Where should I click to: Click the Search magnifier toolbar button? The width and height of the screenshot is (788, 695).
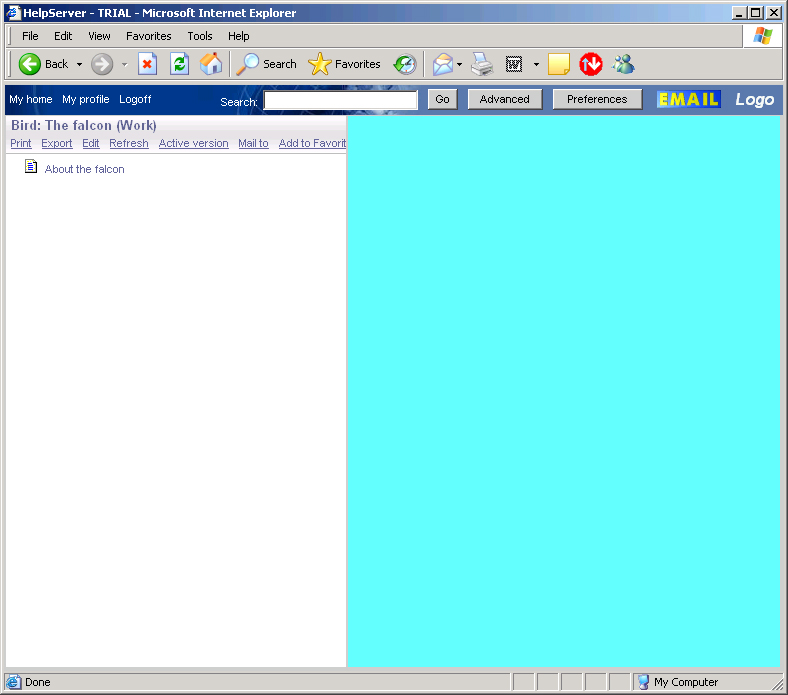[x=267, y=64]
